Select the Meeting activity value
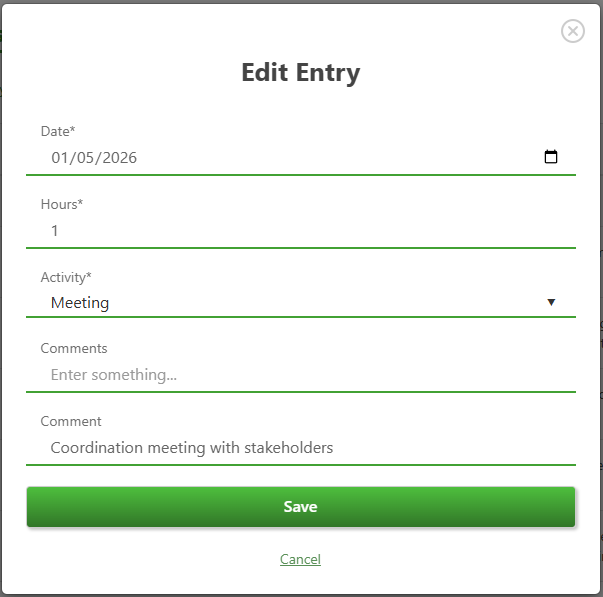The width and height of the screenshot is (603, 597). coord(80,303)
